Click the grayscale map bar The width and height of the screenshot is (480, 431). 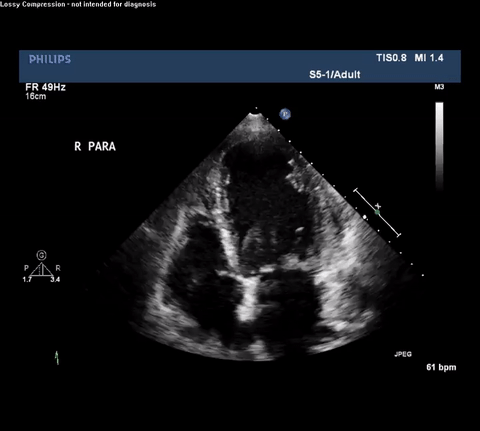(x=439, y=146)
